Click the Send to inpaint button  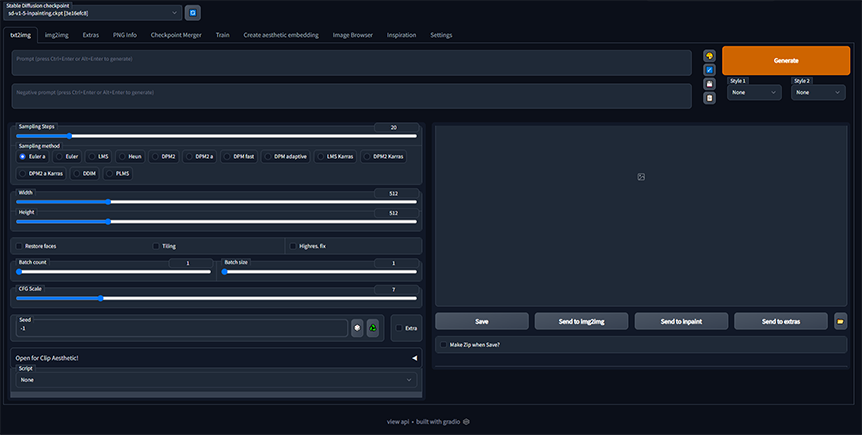[681, 321]
